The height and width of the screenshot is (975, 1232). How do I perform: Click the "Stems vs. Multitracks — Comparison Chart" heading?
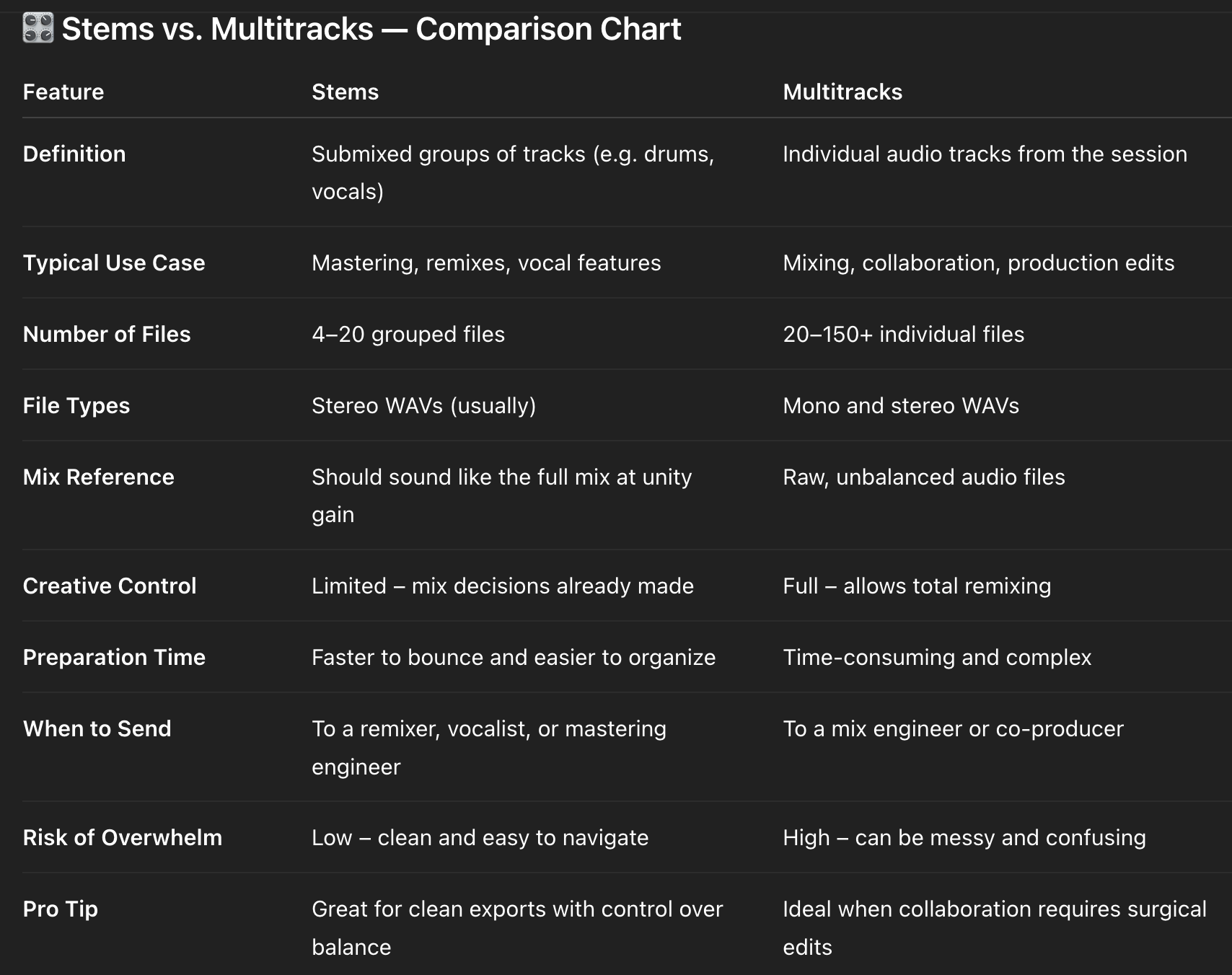371,29
